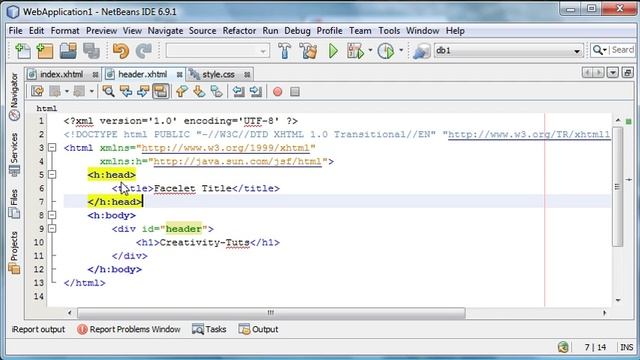Viewport: 640px width, 360px height.
Task: Open the empty configuration combo box
Action: click(217, 51)
